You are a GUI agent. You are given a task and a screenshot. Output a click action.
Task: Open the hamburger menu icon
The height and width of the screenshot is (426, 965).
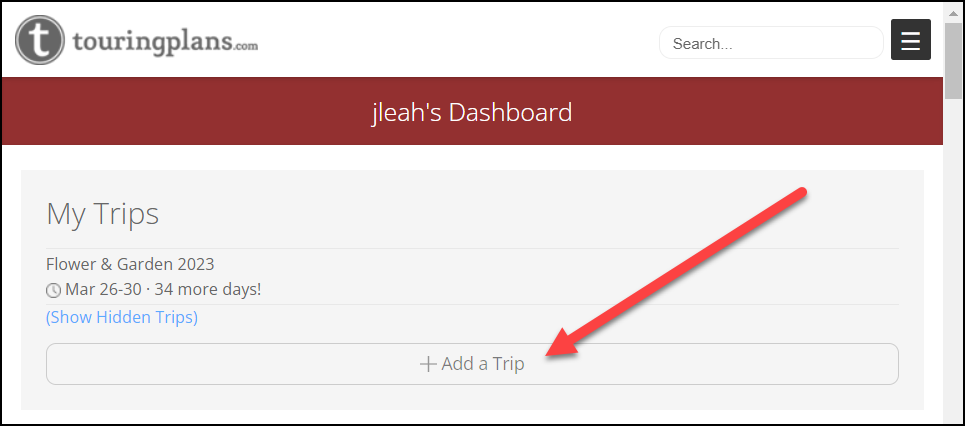[910, 40]
